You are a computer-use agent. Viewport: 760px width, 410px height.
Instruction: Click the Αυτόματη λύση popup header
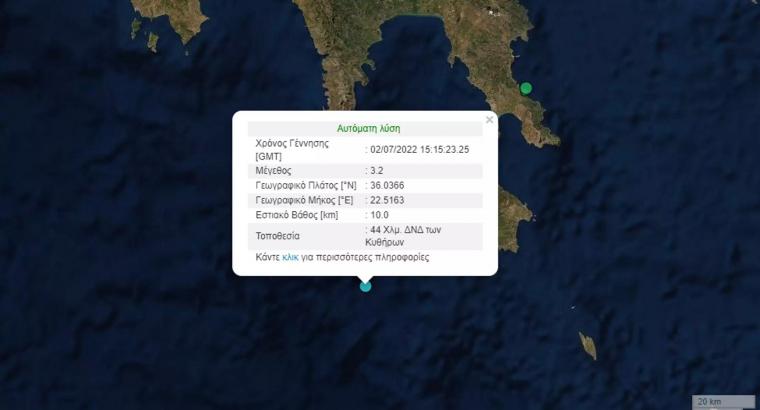[368, 128]
